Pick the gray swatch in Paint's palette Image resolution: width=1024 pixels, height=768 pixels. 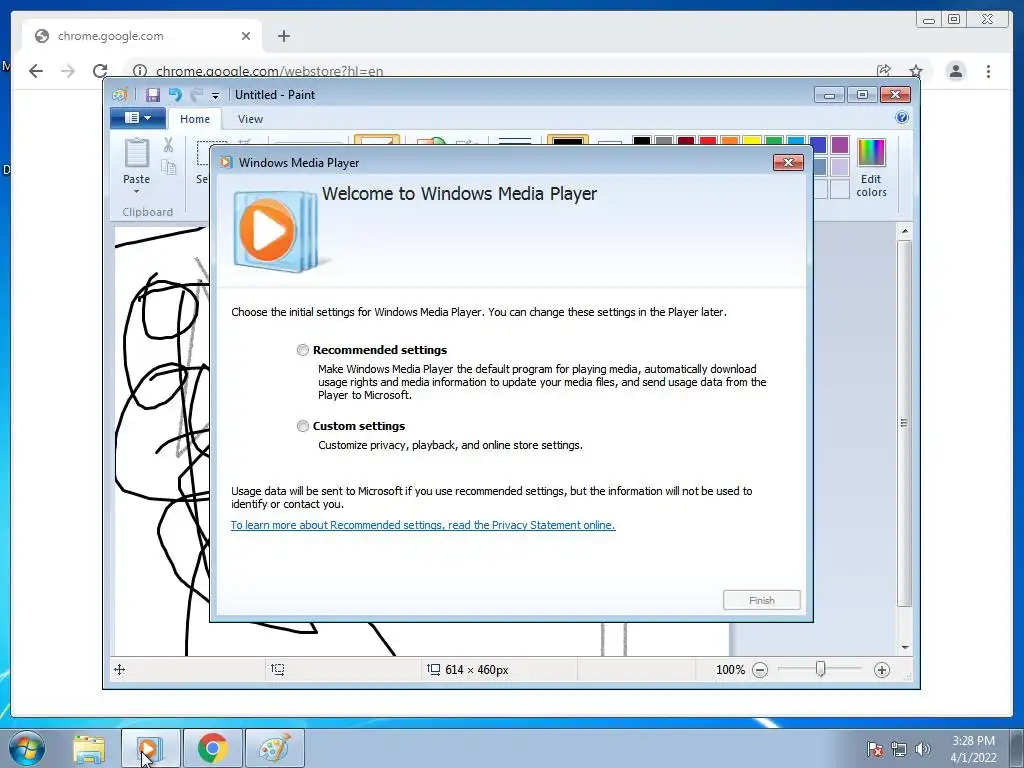(664, 141)
